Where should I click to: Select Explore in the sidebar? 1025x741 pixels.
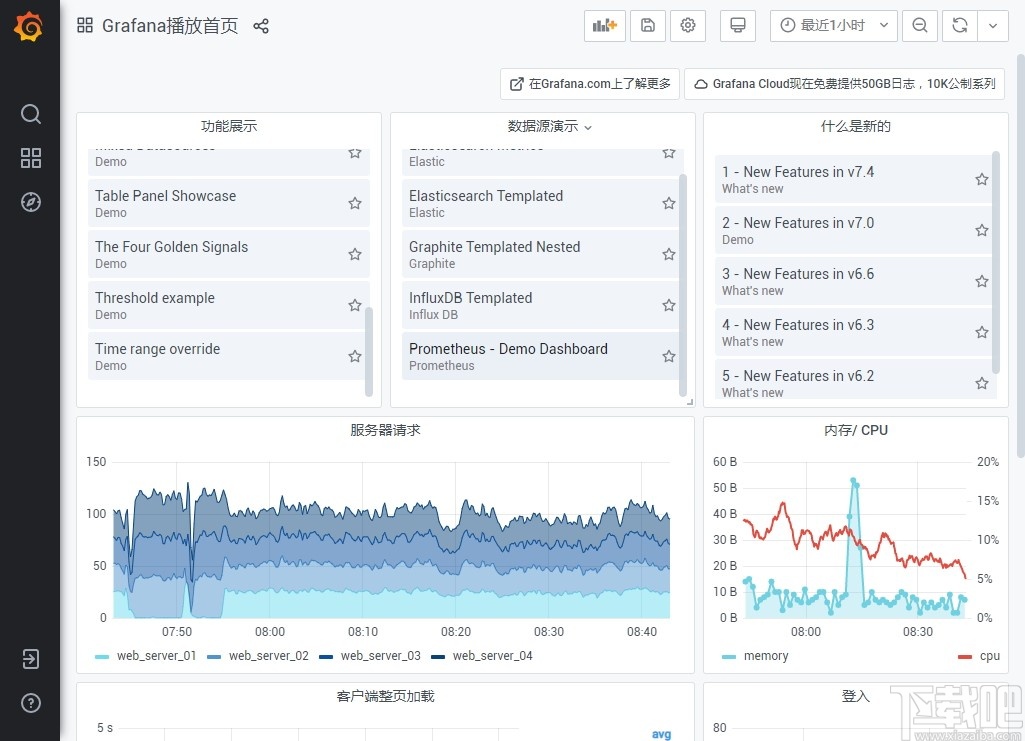coord(30,202)
